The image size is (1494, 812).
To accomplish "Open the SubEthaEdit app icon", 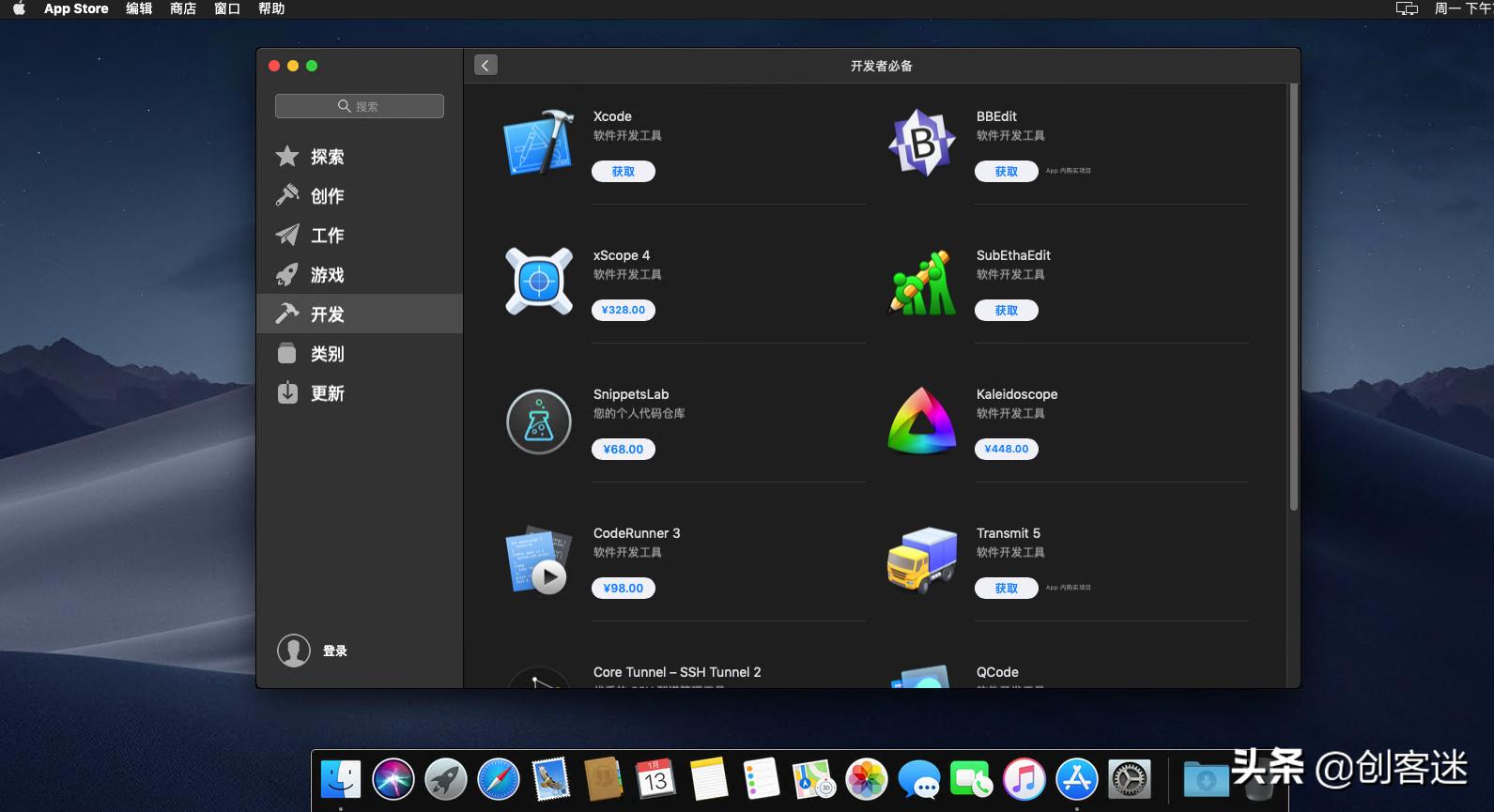I will [x=922, y=283].
